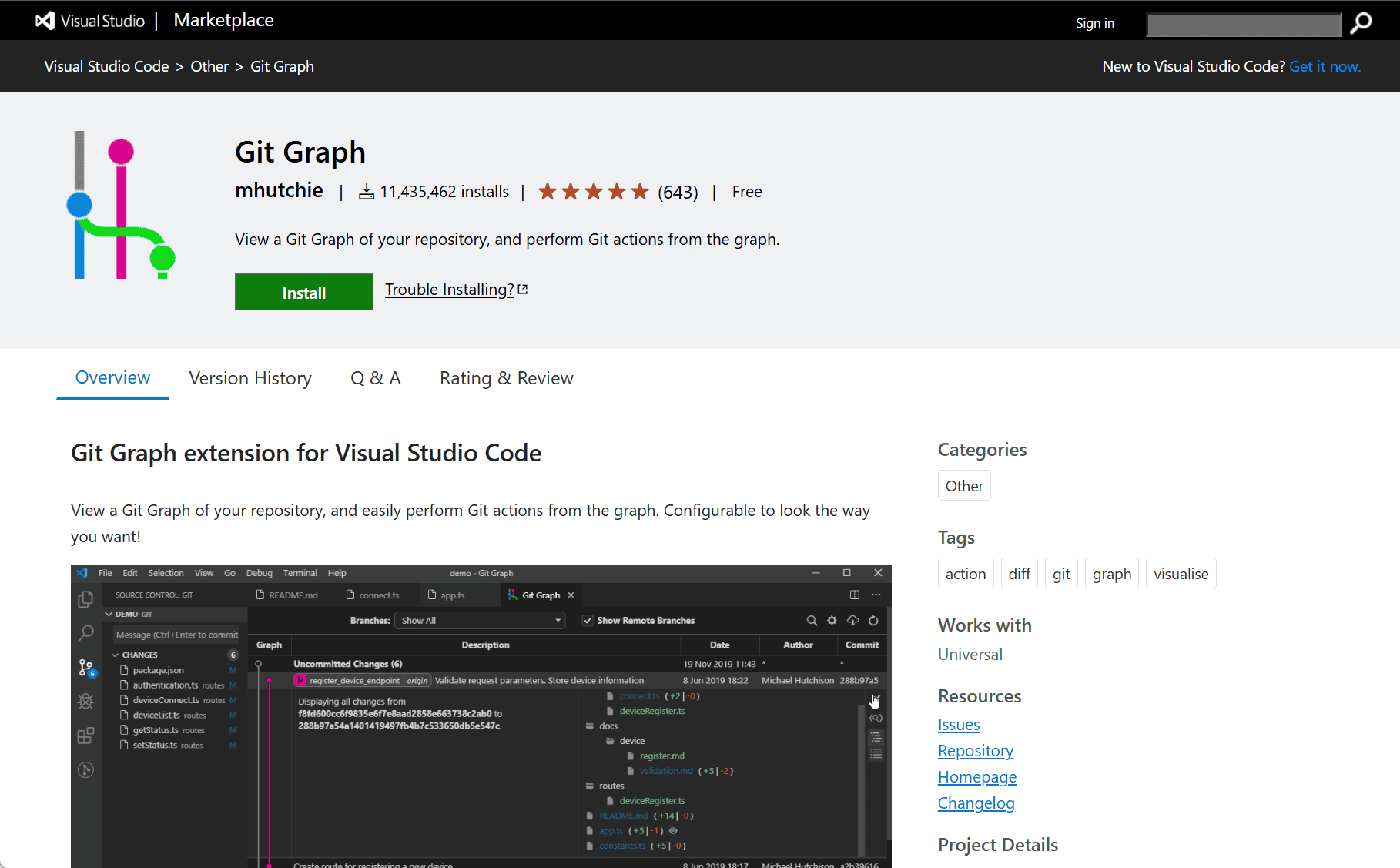Collapse the CHANGES section

[116, 655]
